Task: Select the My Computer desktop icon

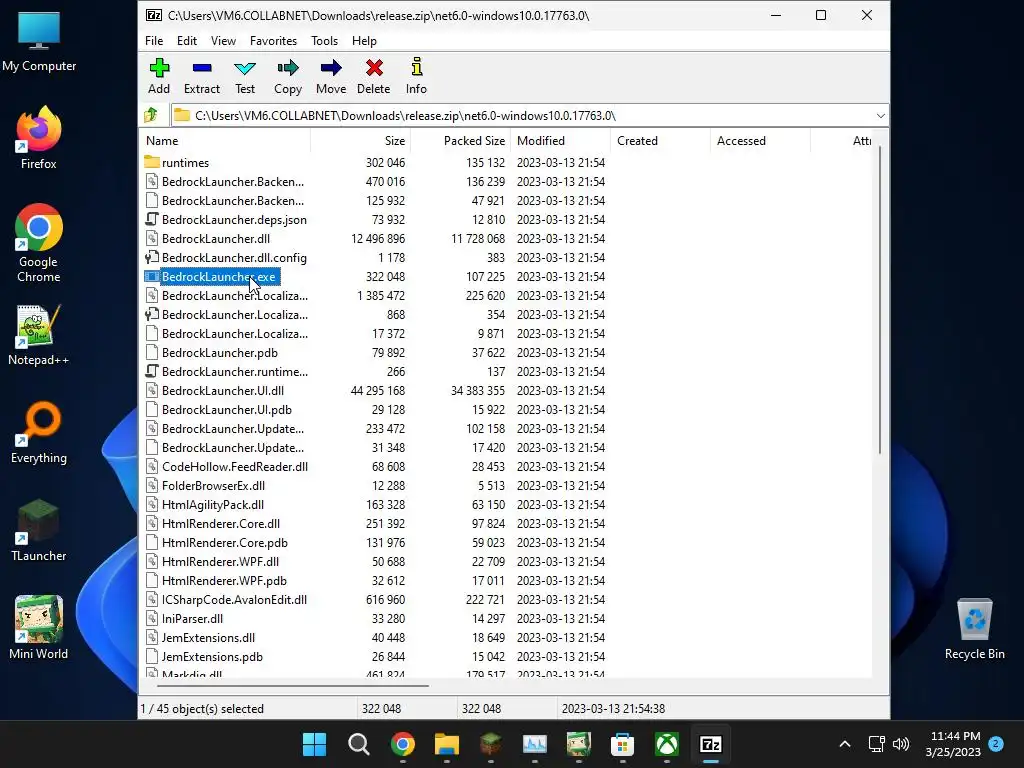Action: pos(39,40)
